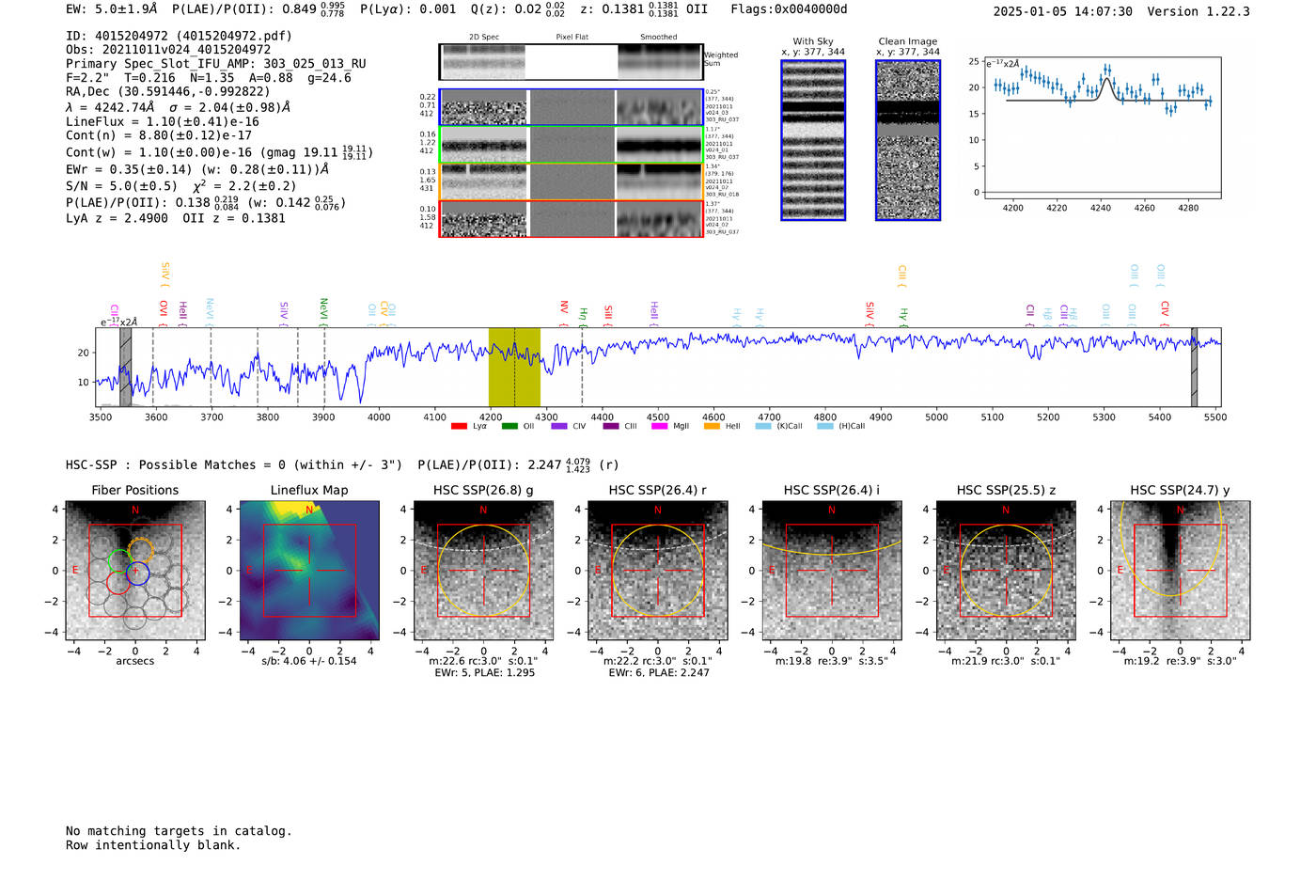This screenshot has height=896, width=1316.
Task: Click the hatched gray band near 3550 Å
Action: [x=125, y=367]
